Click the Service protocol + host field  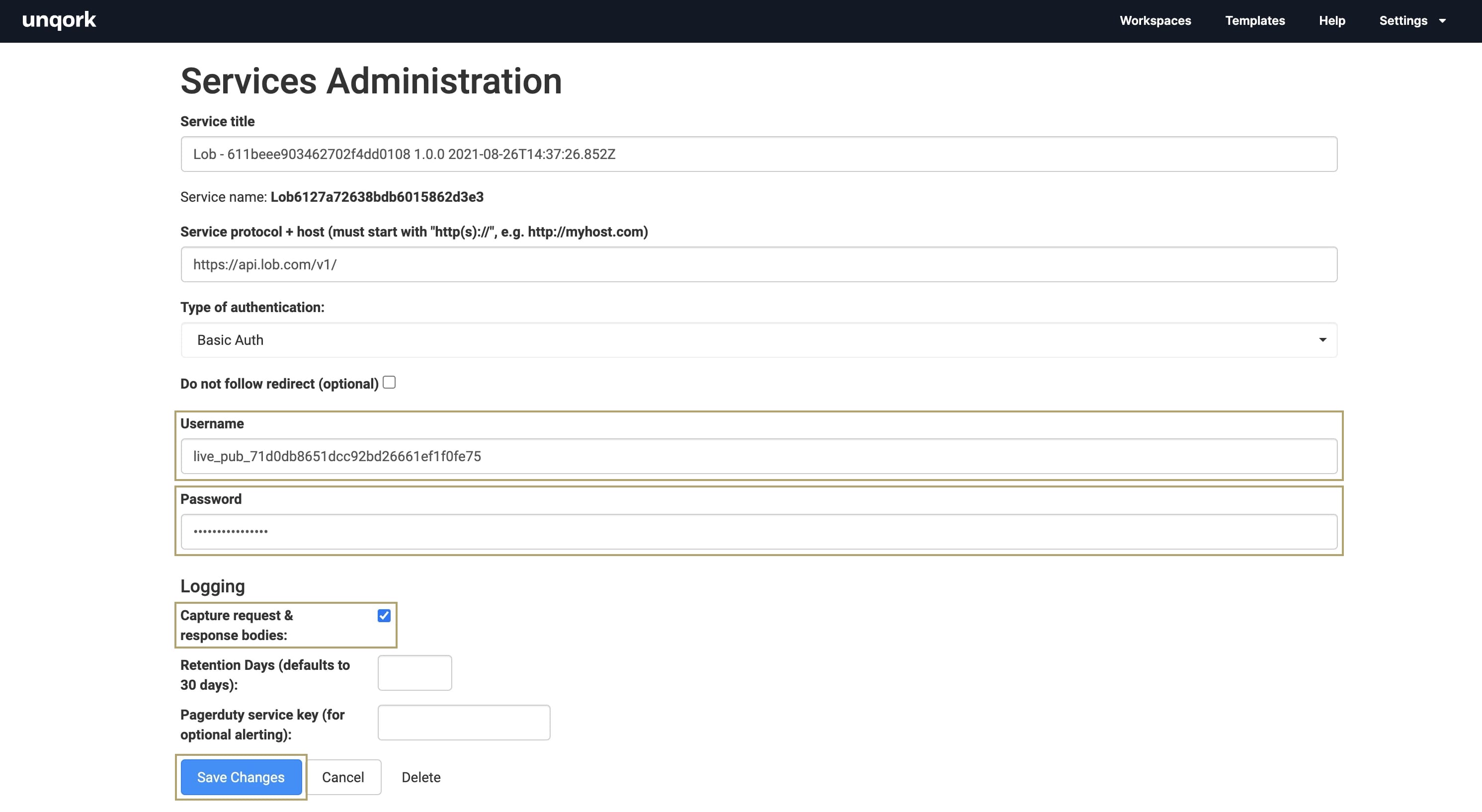(x=759, y=264)
